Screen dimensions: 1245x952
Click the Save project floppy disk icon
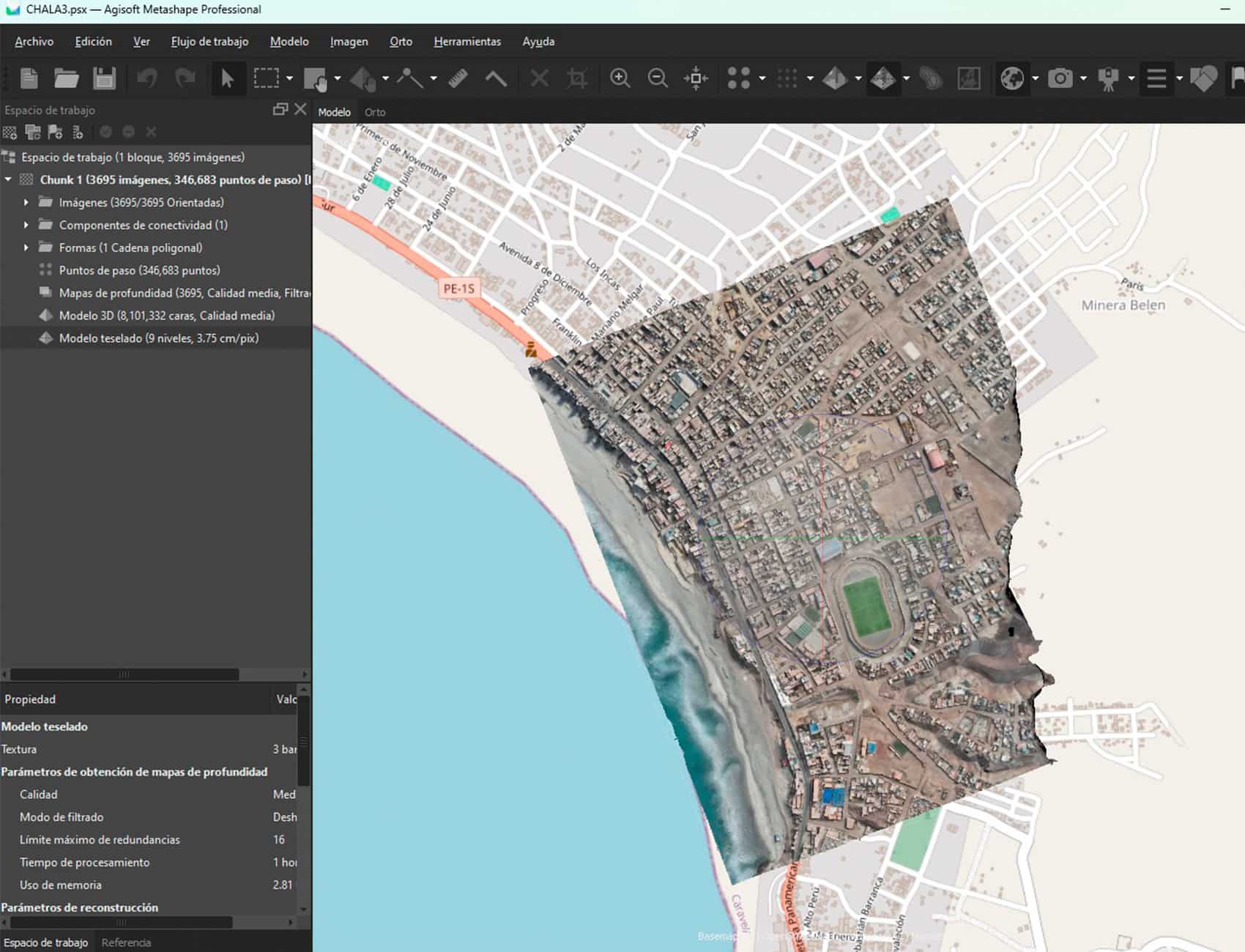click(x=104, y=78)
